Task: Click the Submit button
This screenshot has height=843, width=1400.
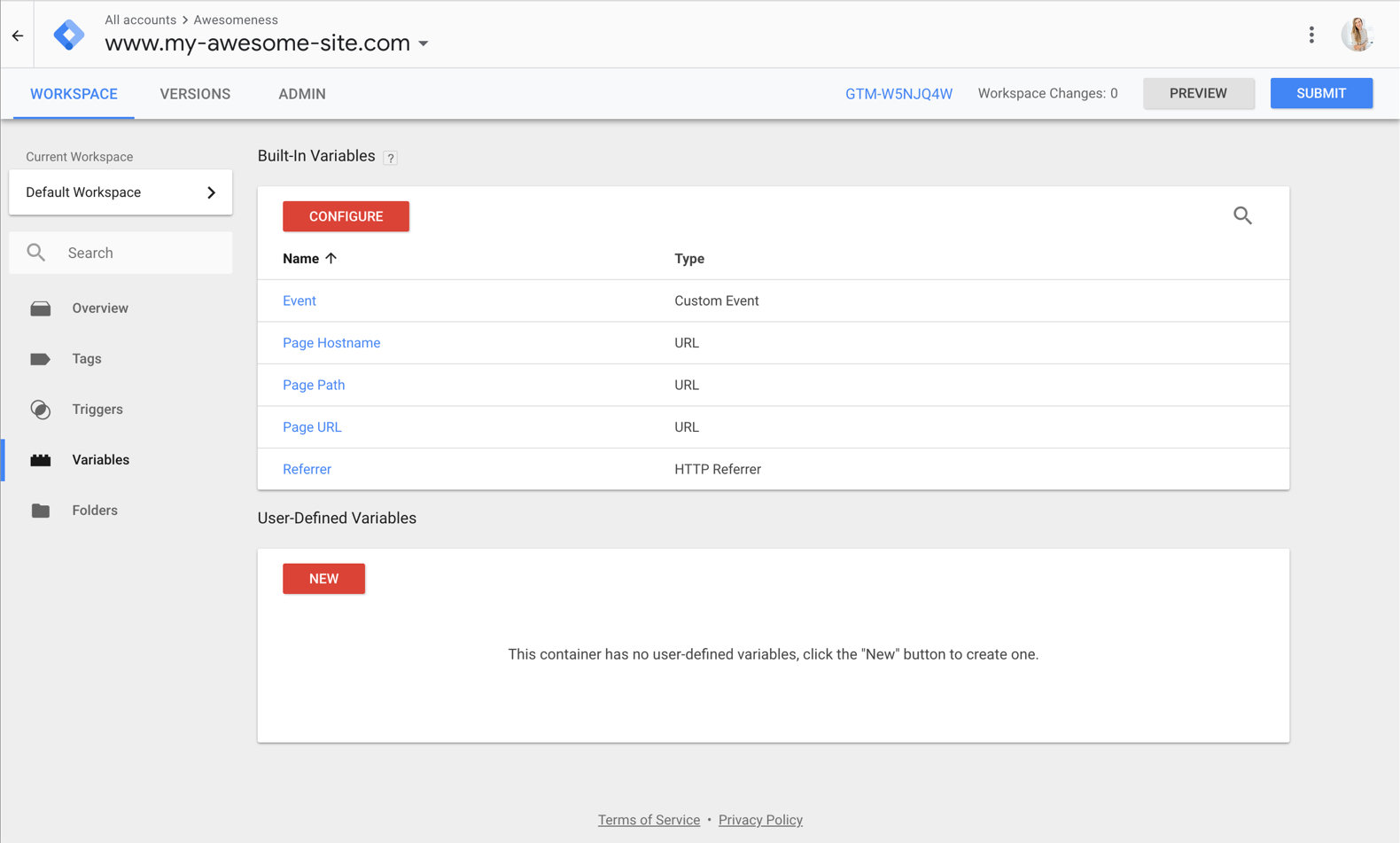Action: 1321,93
